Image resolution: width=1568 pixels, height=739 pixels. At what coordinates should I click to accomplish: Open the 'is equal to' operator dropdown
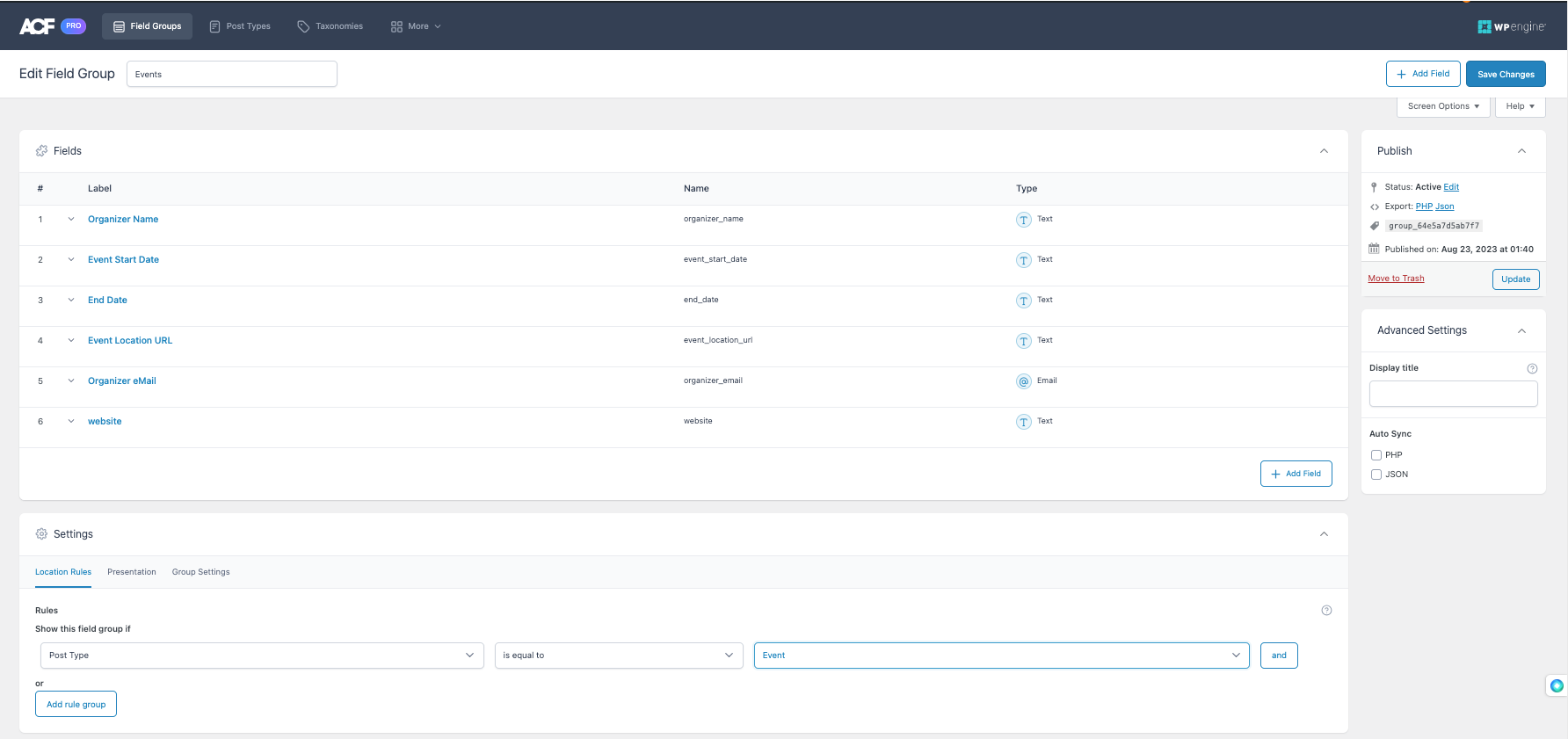(x=619, y=656)
